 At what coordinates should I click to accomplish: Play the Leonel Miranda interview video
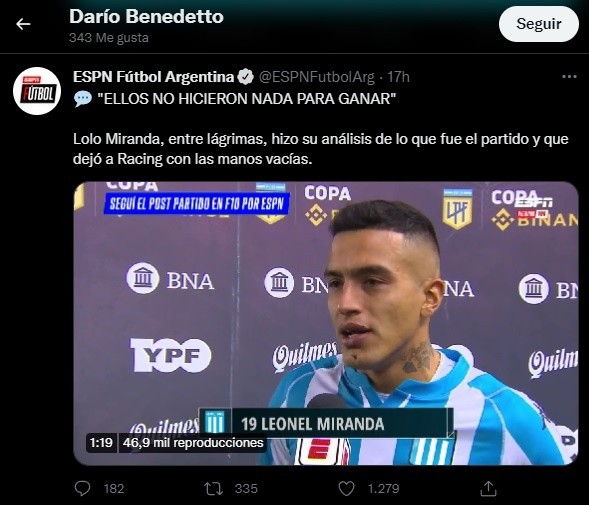(x=326, y=323)
